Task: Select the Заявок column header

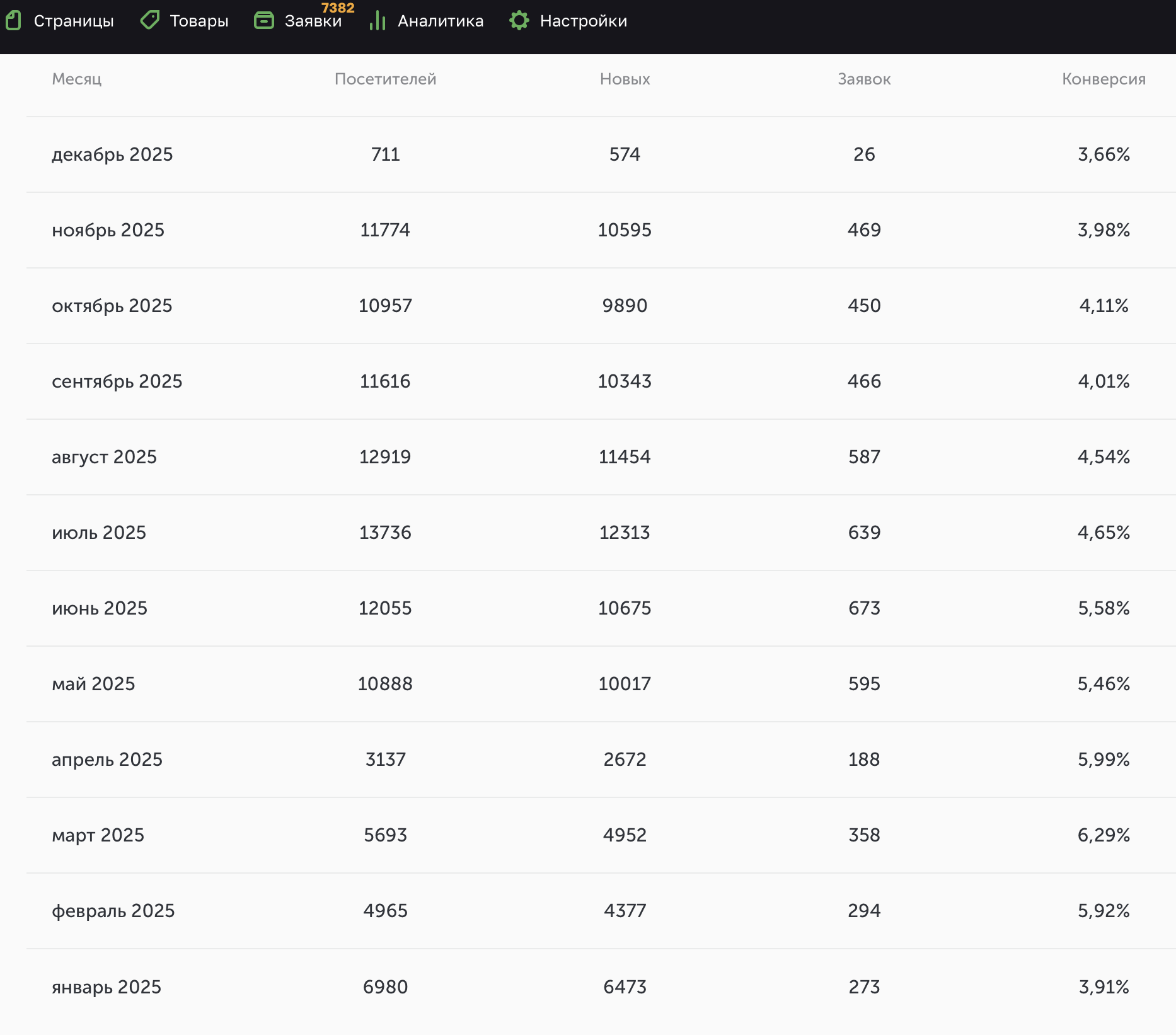Action: click(x=864, y=79)
